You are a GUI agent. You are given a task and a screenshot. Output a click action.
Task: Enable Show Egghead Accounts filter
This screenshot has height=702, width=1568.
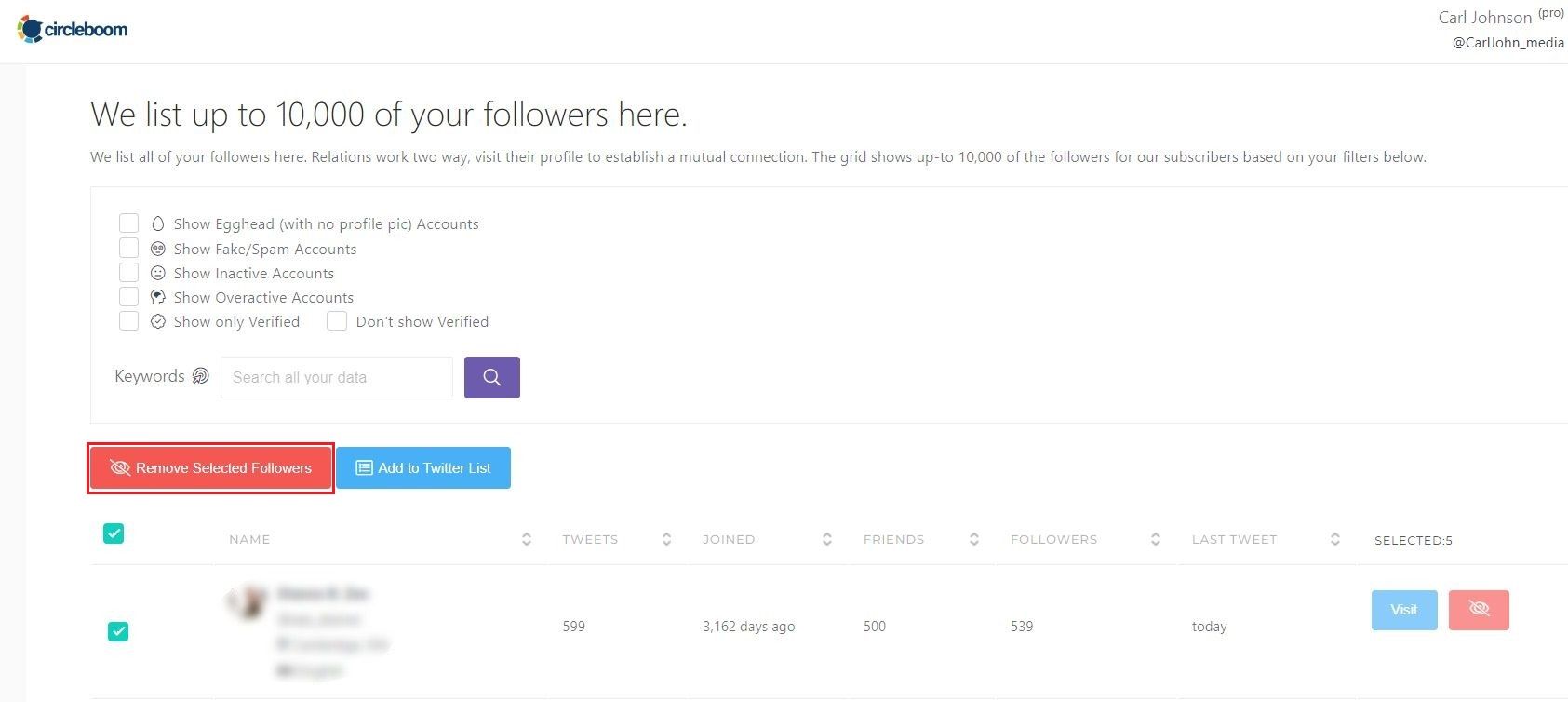(x=128, y=223)
